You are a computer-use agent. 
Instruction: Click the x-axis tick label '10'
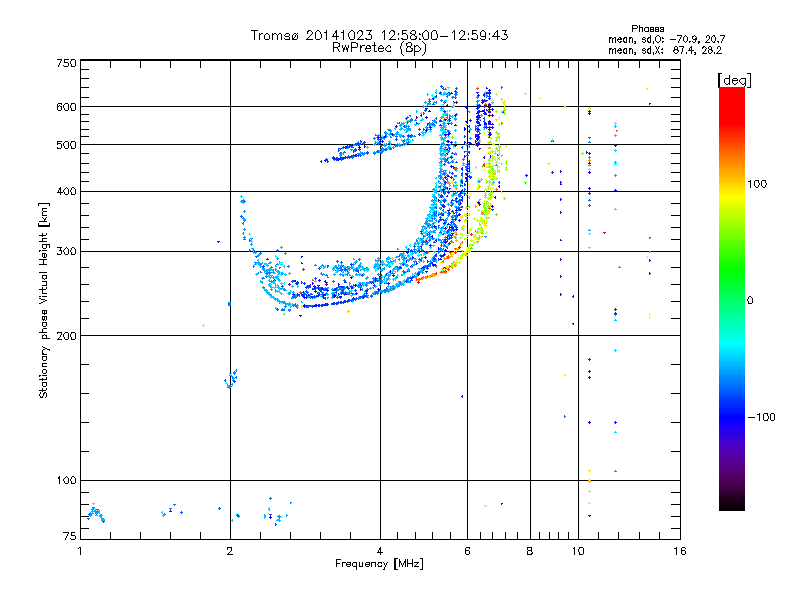(x=578, y=551)
